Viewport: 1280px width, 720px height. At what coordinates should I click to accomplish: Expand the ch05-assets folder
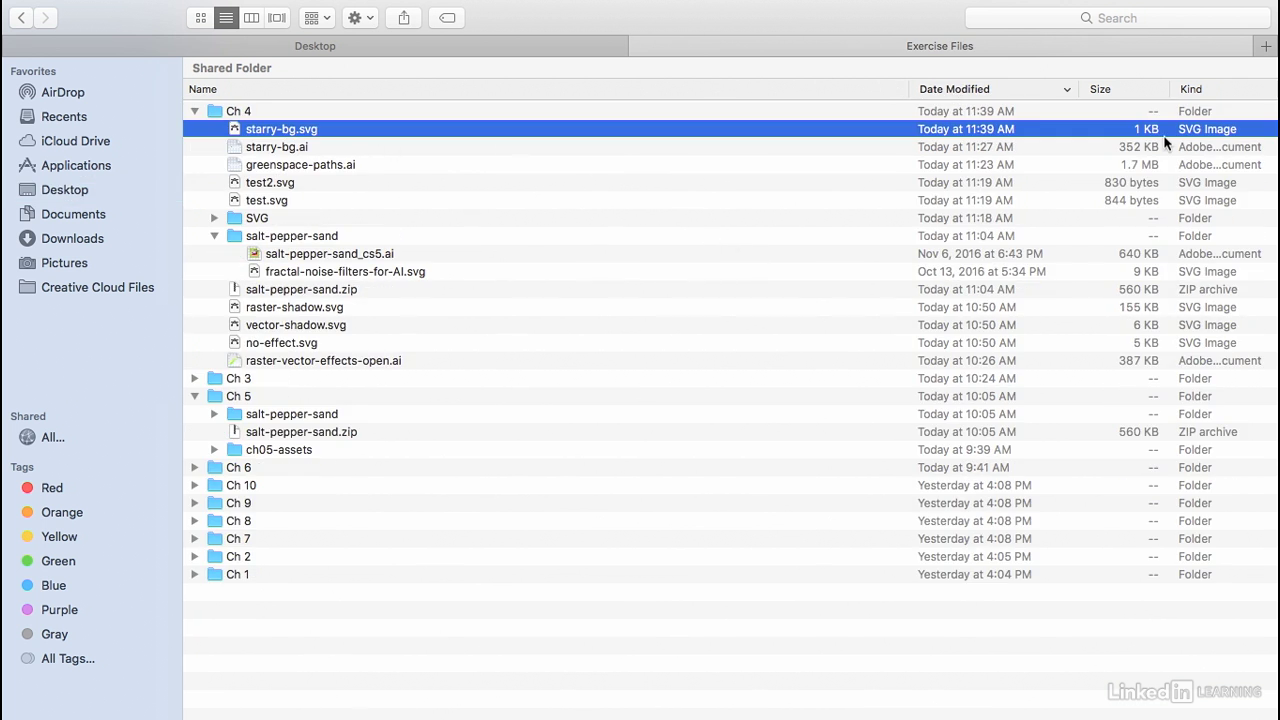coord(214,450)
